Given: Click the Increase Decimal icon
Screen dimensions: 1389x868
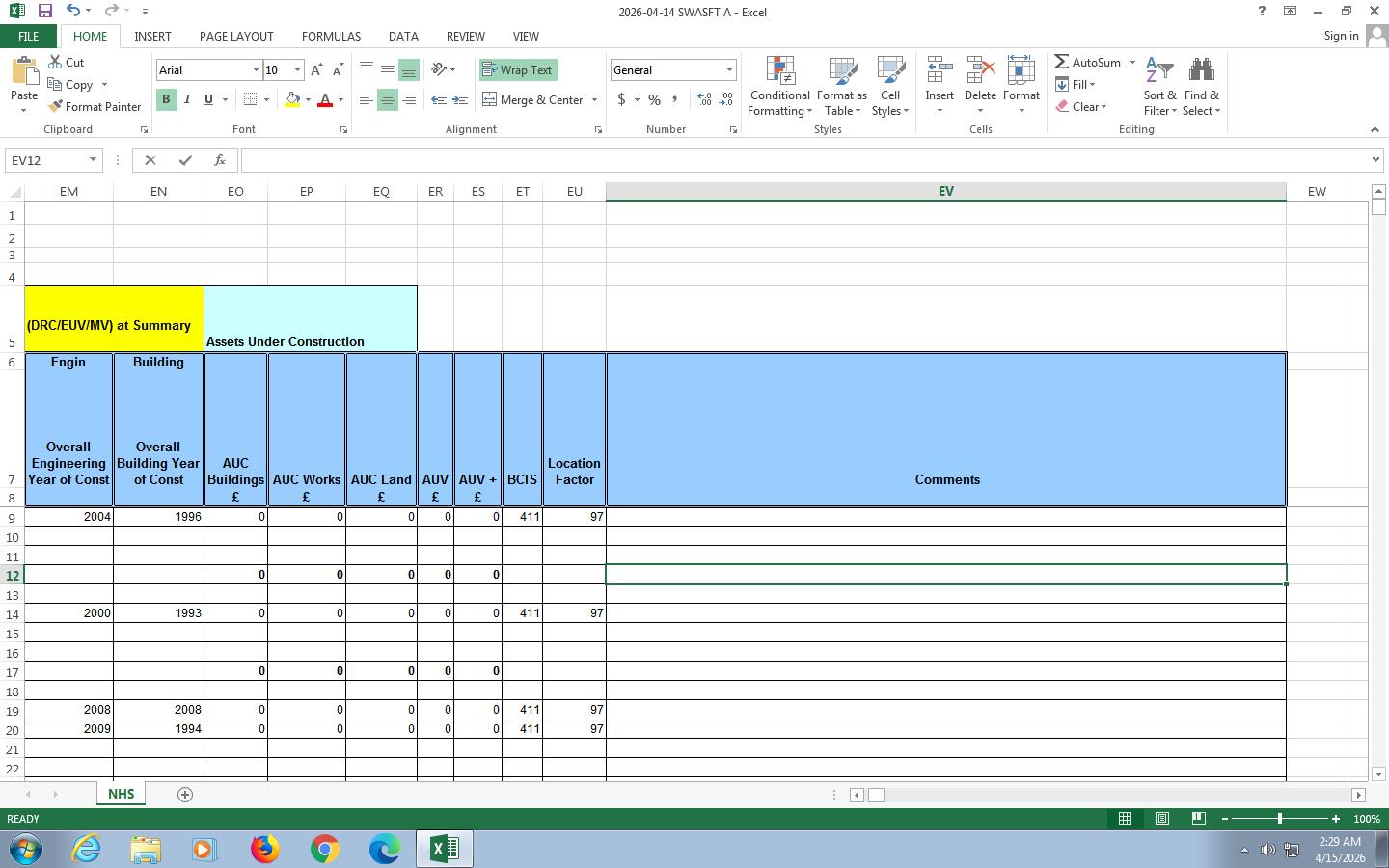Looking at the screenshot, I should [704, 99].
